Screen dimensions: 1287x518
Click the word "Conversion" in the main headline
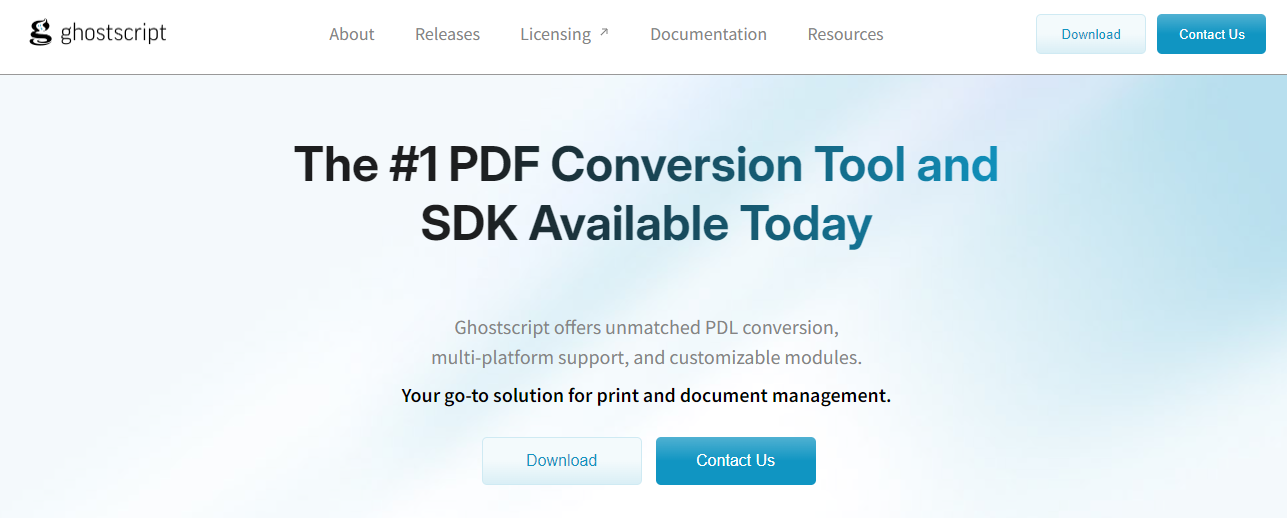[676, 165]
